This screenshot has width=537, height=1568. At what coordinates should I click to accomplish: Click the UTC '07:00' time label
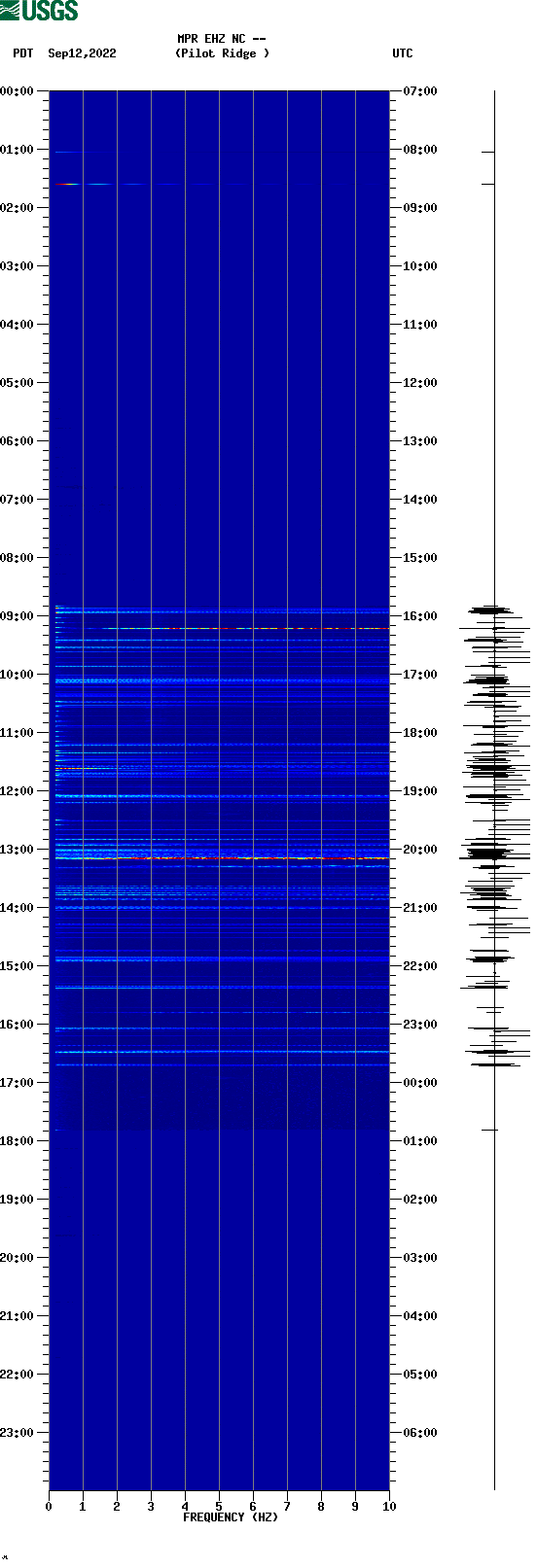point(420,91)
